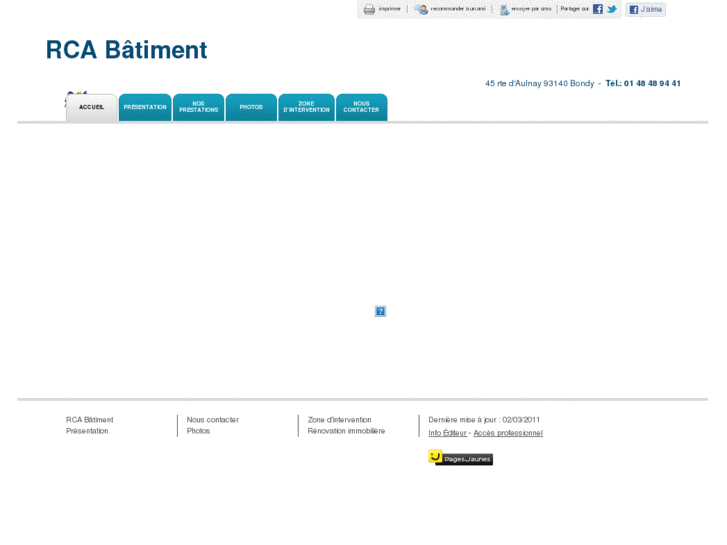The height and width of the screenshot is (545, 727).
Task: Click the printer icon to print
Action: click(x=369, y=9)
